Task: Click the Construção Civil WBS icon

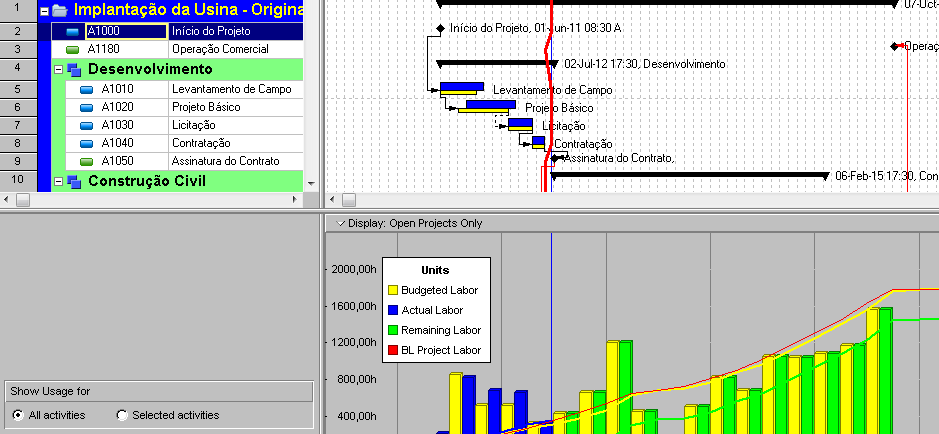Action: (x=74, y=181)
